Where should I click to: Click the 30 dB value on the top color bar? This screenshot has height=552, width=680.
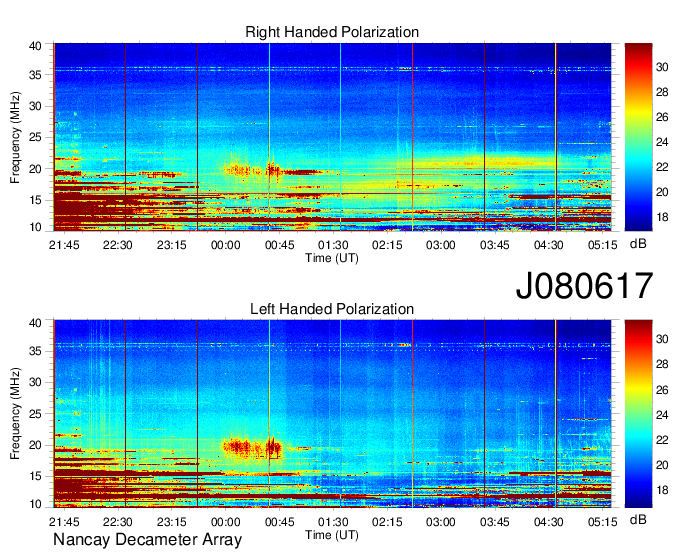point(662,67)
